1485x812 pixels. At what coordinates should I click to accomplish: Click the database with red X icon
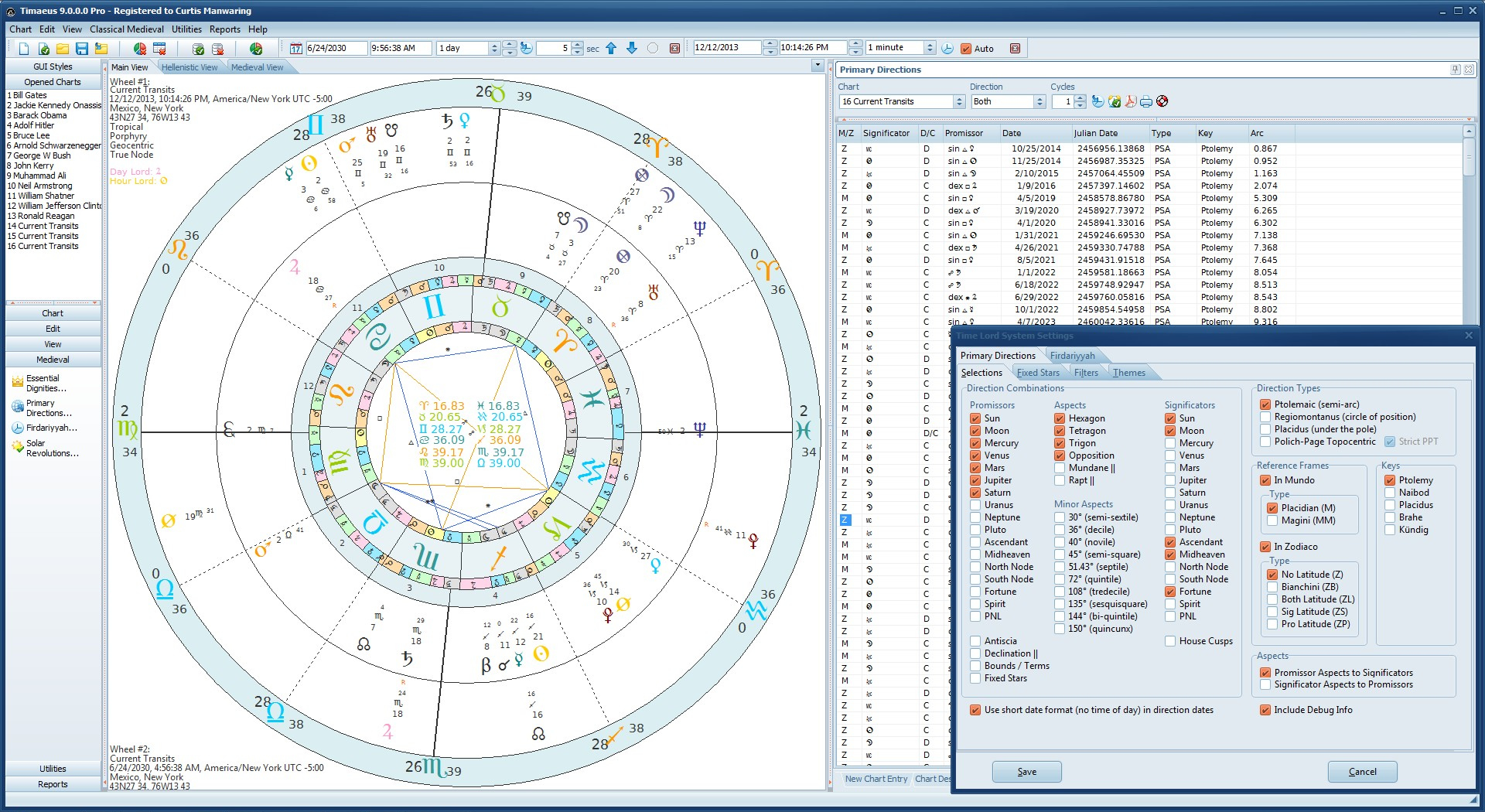[x=217, y=49]
